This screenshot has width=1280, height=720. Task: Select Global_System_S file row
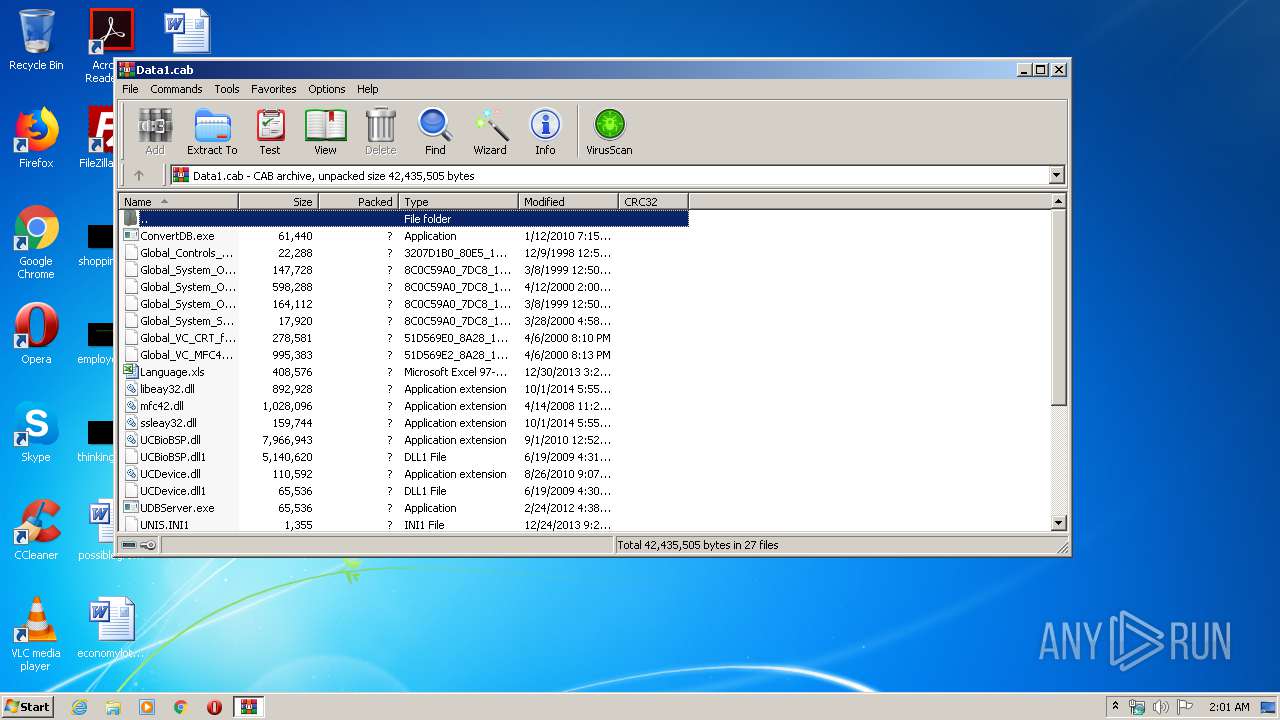(x=404, y=321)
